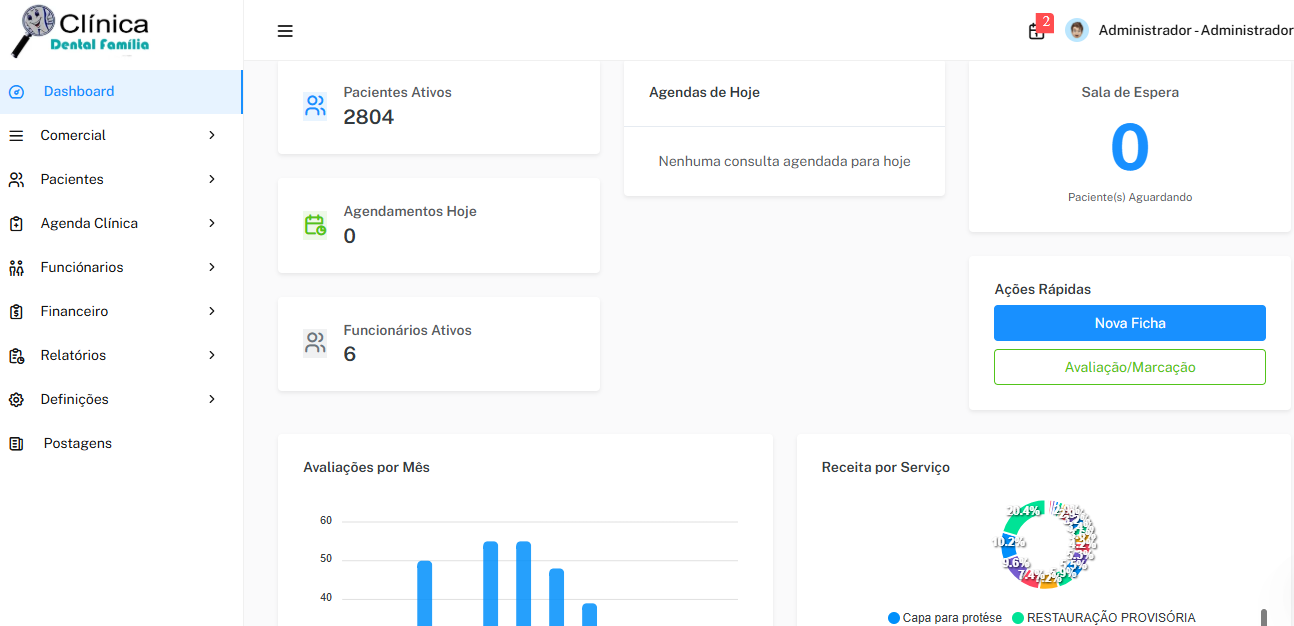Image resolution: width=1294 pixels, height=626 pixels.
Task: Click the patient count "2804"
Action: 369,117
